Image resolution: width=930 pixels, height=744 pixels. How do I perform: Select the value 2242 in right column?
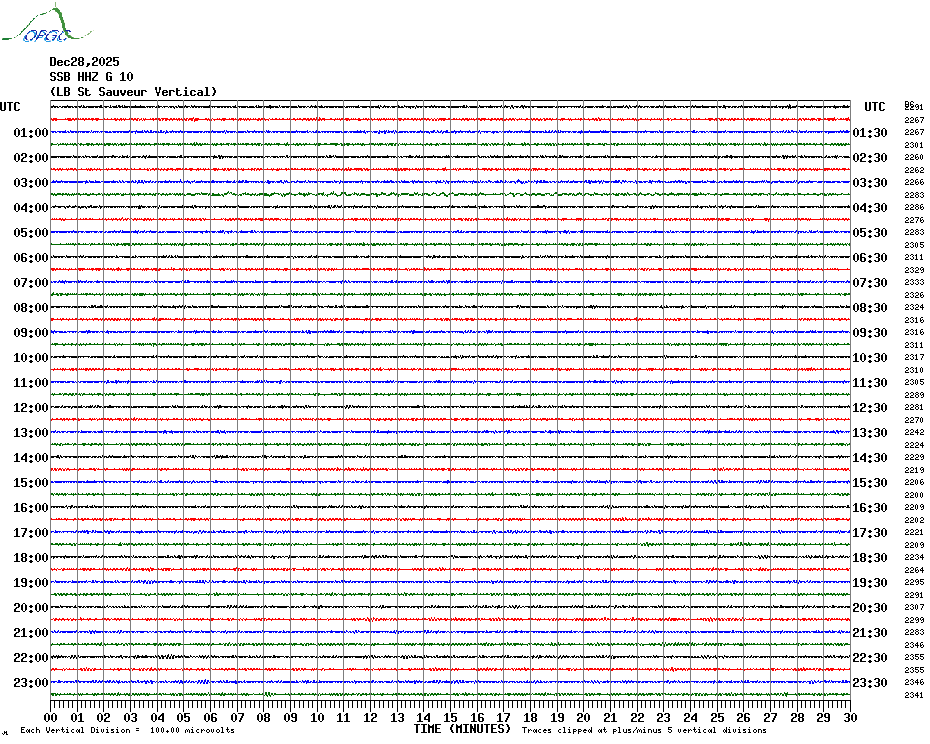914,433
